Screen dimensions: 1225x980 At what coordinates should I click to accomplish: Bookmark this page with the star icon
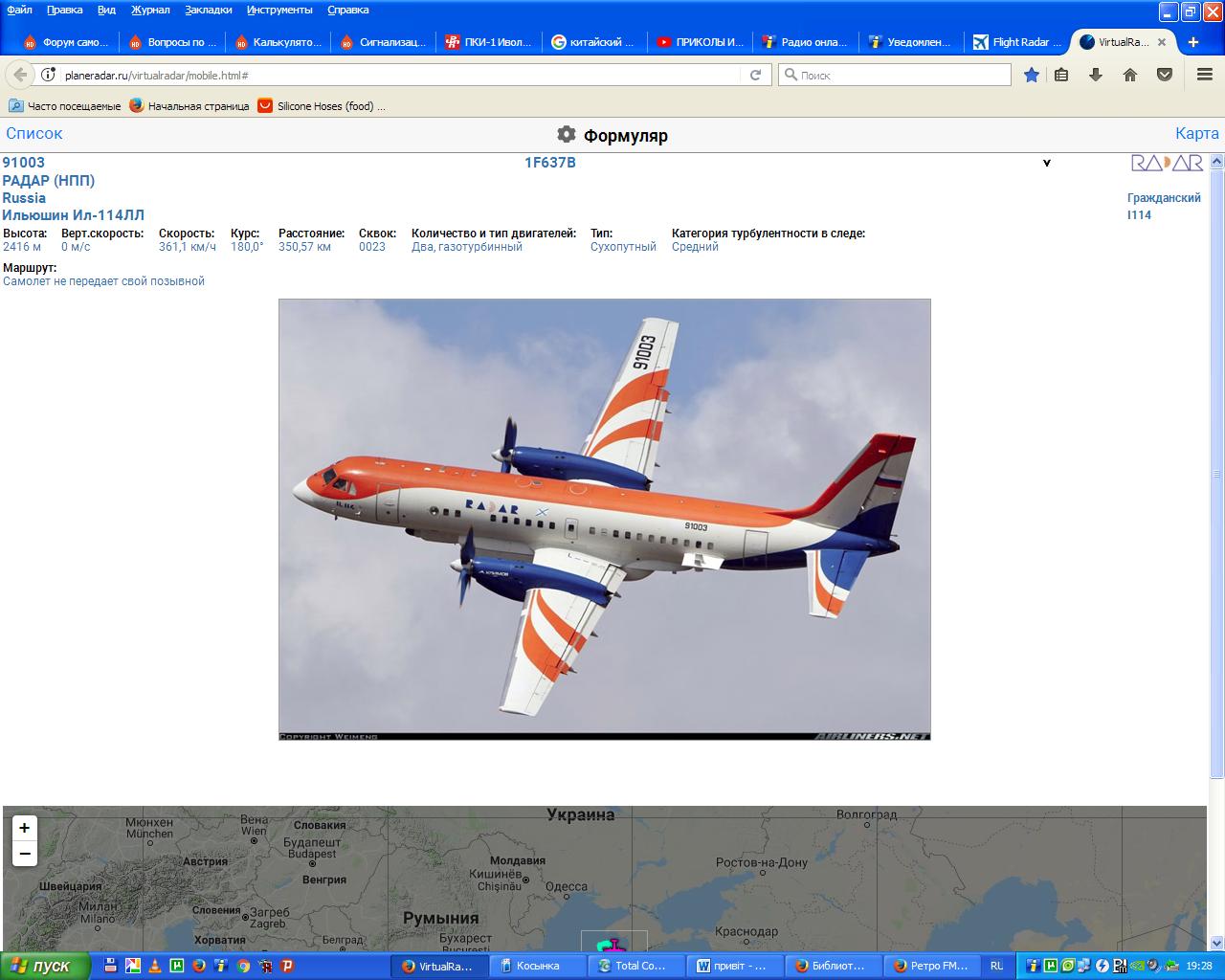tap(1031, 75)
